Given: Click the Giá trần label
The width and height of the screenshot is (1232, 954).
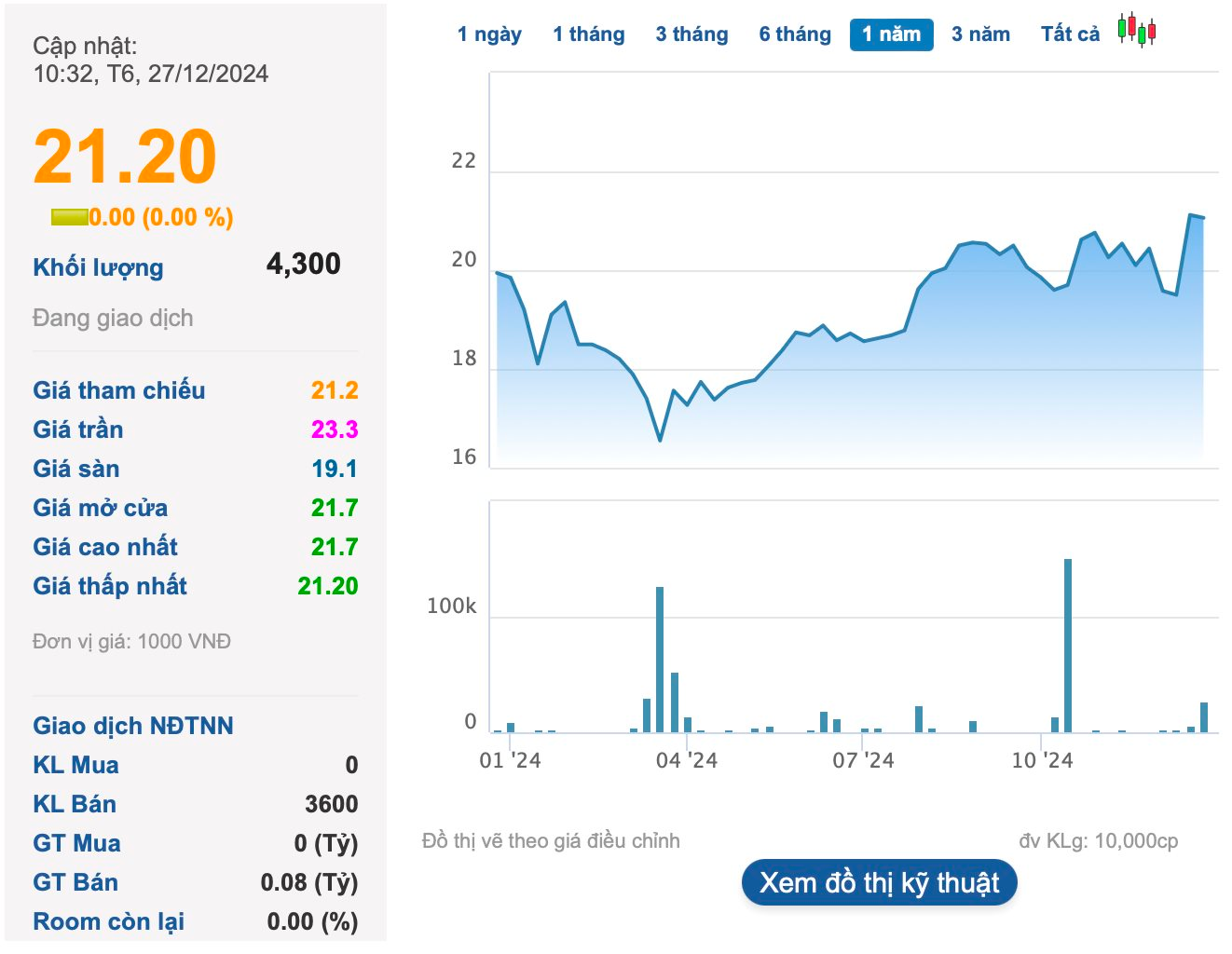Looking at the screenshot, I should 78,429.
